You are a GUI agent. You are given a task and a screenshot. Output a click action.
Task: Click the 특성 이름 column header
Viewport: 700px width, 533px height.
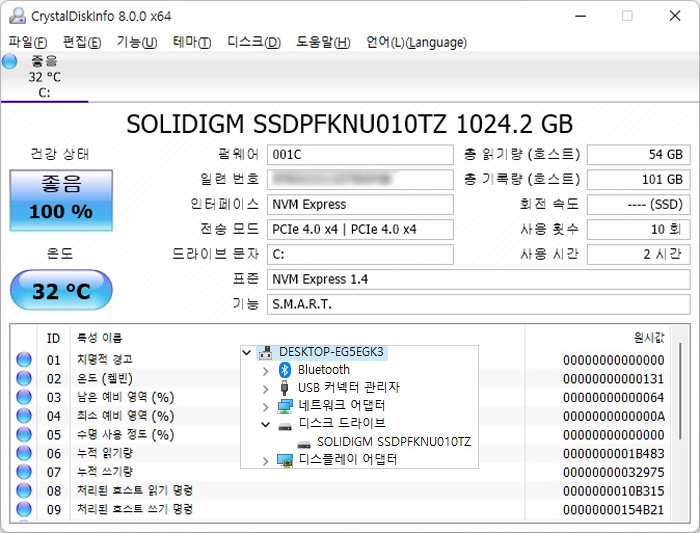pos(100,337)
